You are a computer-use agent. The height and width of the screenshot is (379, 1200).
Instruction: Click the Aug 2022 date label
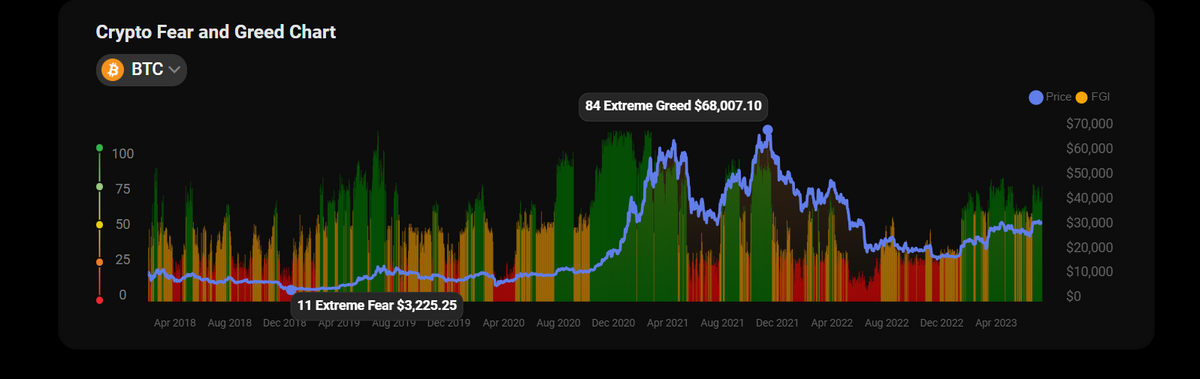point(886,323)
